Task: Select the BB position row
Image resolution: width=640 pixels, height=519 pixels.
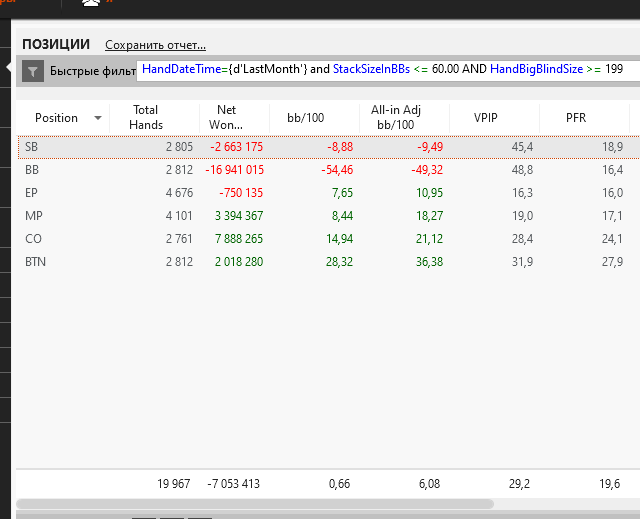Action: pos(329,170)
